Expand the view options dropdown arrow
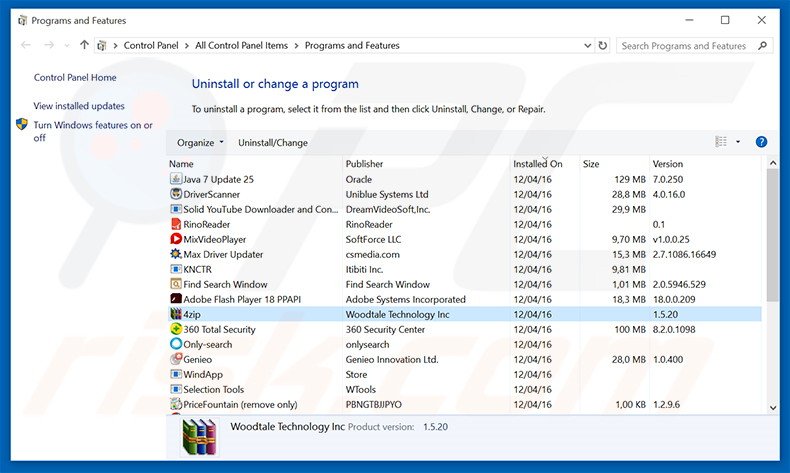The image size is (790, 473). tap(738, 142)
